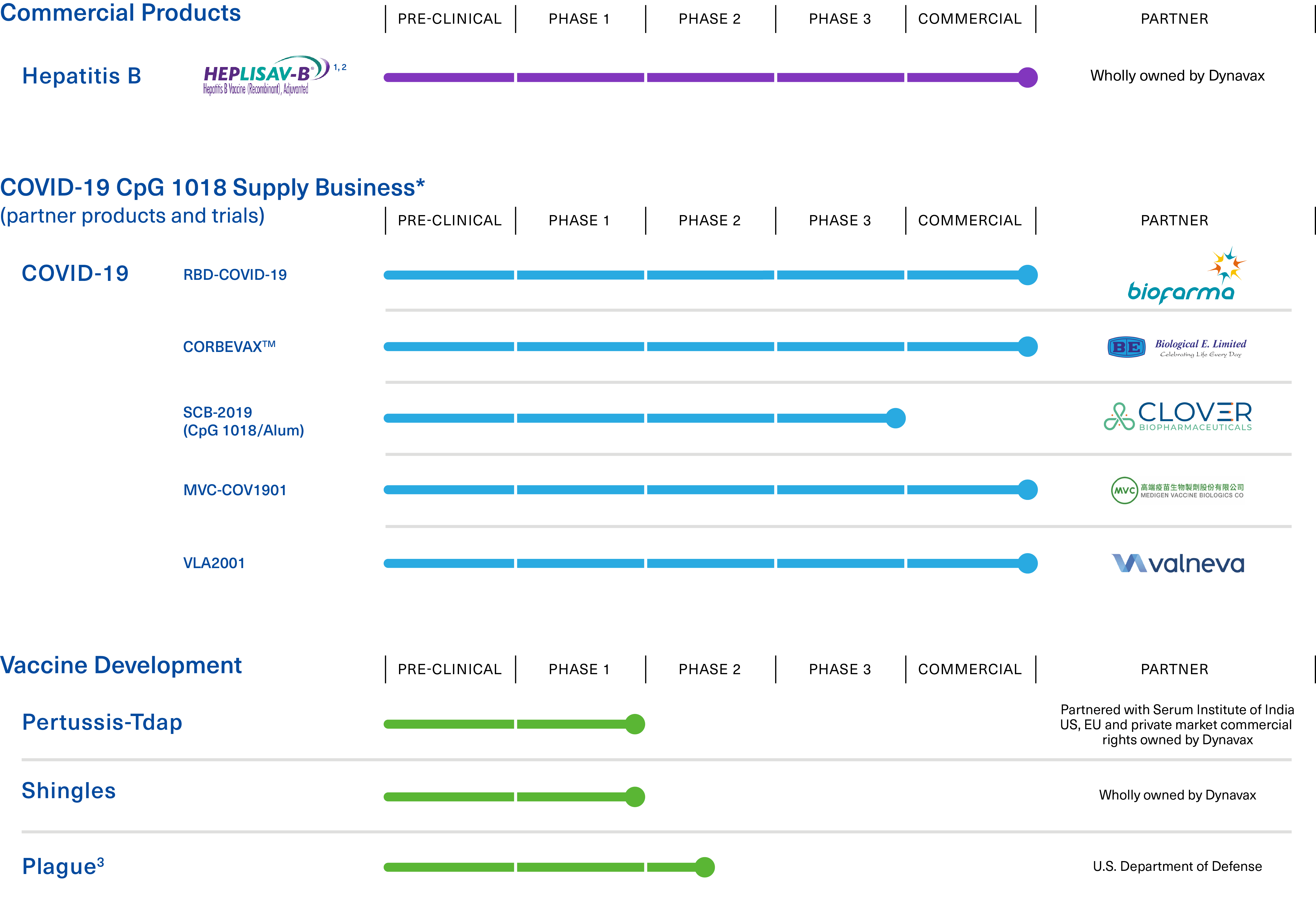Click the COVID-19 category label

pyautogui.click(x=75, y=274)
